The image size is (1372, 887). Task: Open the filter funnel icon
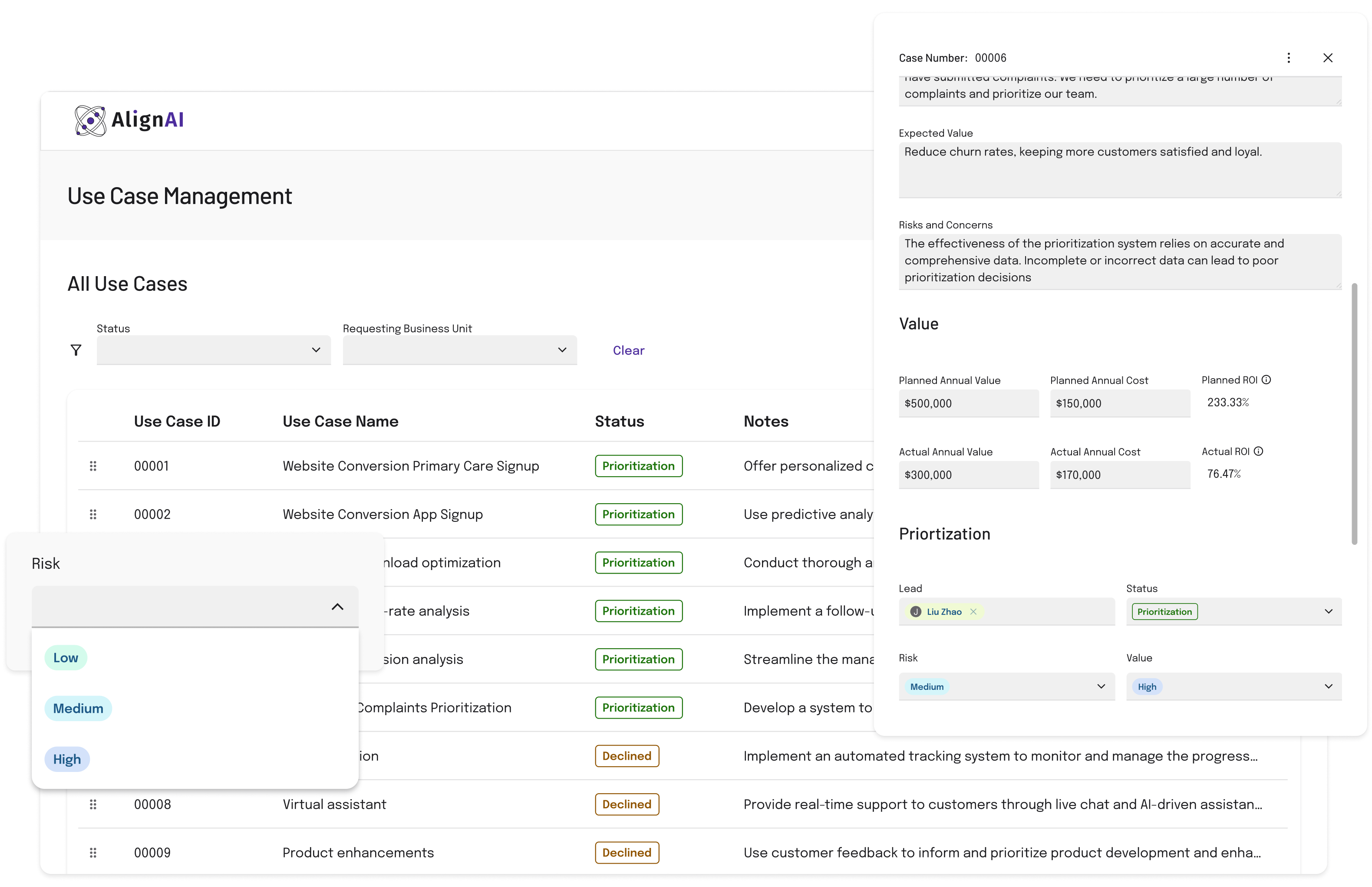tap(76, 350)
